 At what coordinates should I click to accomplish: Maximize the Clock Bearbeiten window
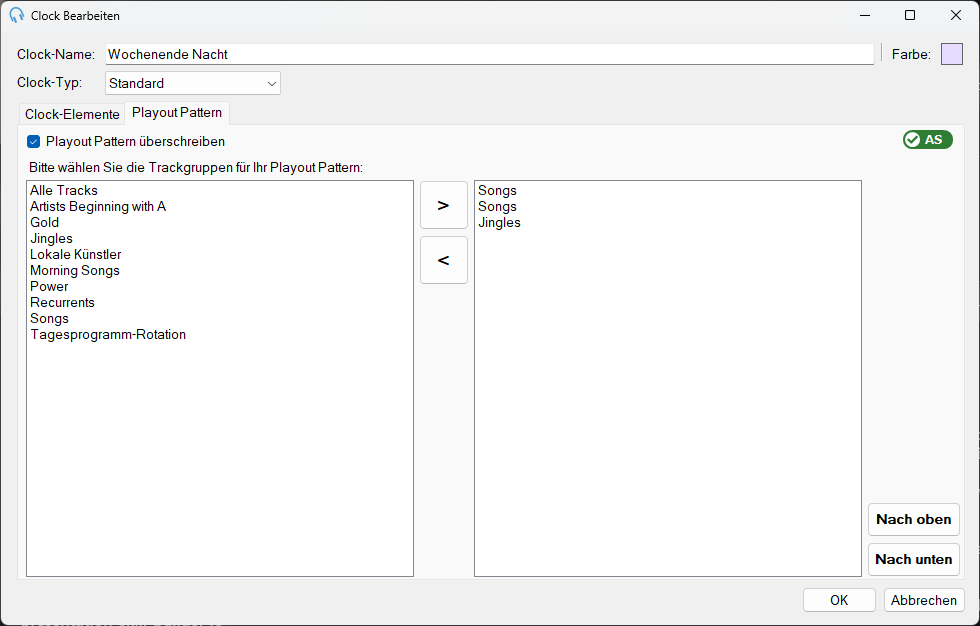click(x=910, y=15)
